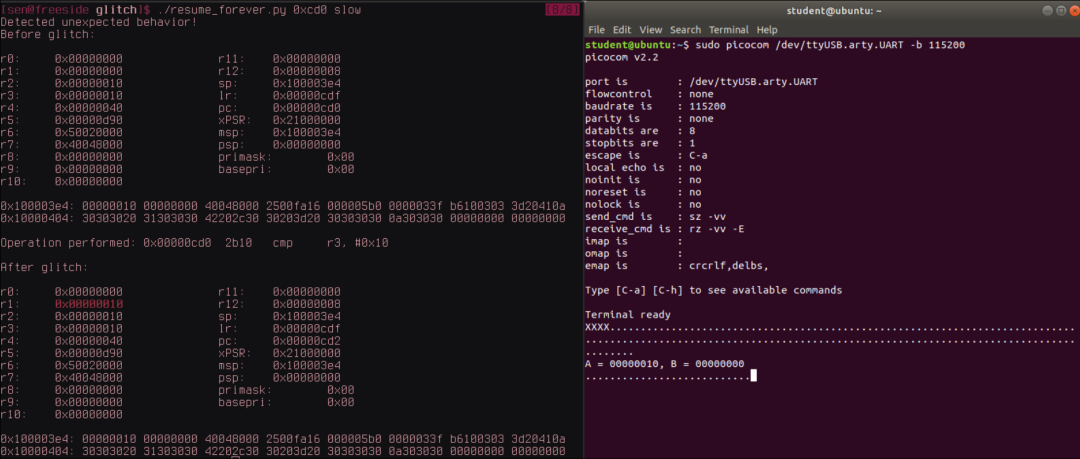Screen dimensions: 1080x459
Task: Click the 'noinit is : no' line
Action: (643, 180)
